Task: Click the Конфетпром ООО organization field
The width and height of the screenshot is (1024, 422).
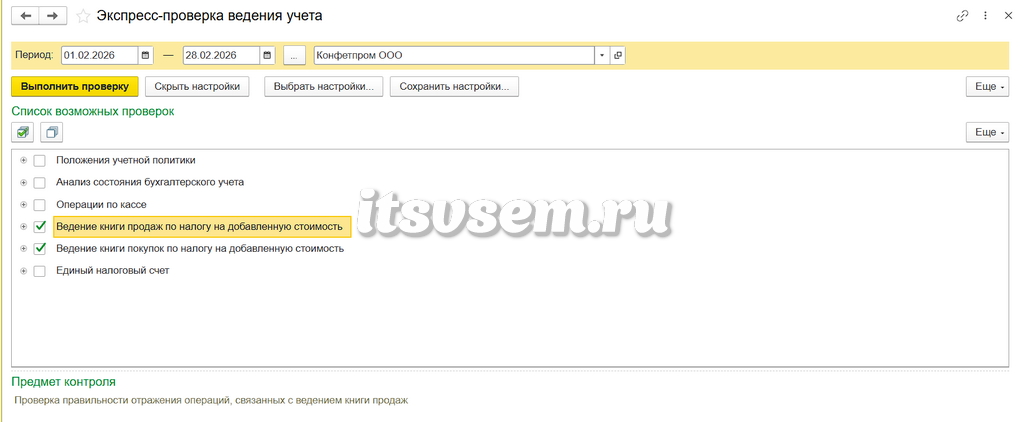Action: click(x=454, y=56)
